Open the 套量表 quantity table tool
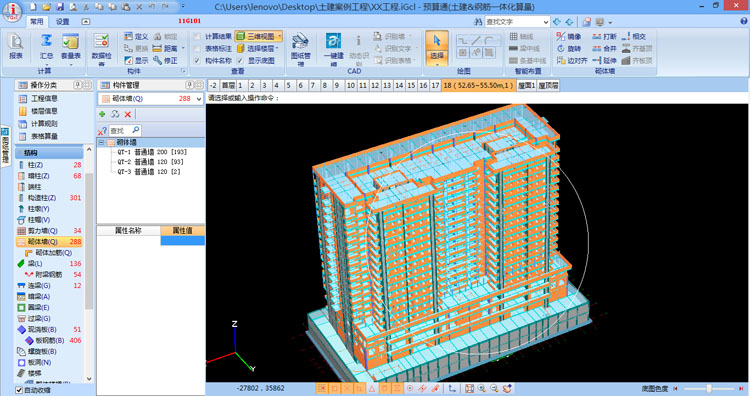Screen dimensions: 750x396 [70, 47]
